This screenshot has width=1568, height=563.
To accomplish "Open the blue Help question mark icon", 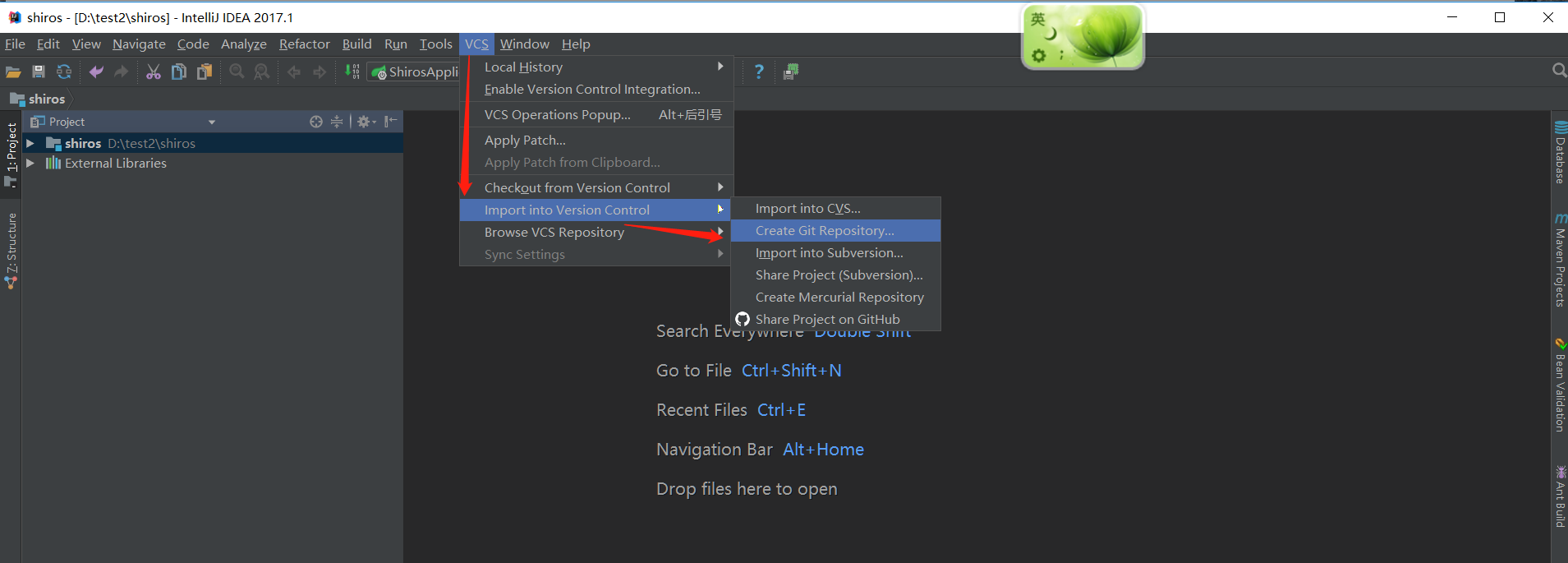I will point(759,72).
